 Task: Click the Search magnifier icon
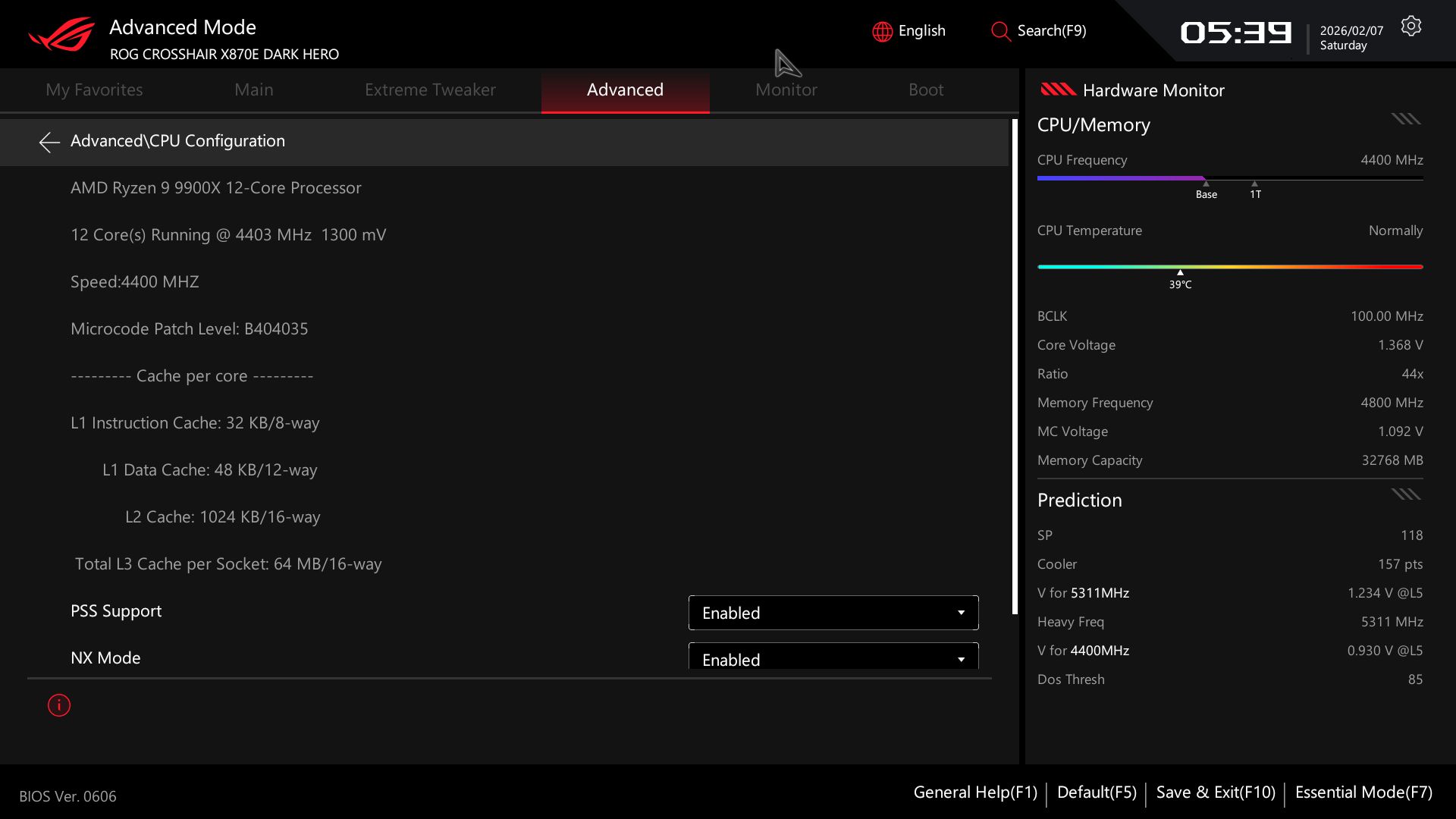pos(1000,32)
